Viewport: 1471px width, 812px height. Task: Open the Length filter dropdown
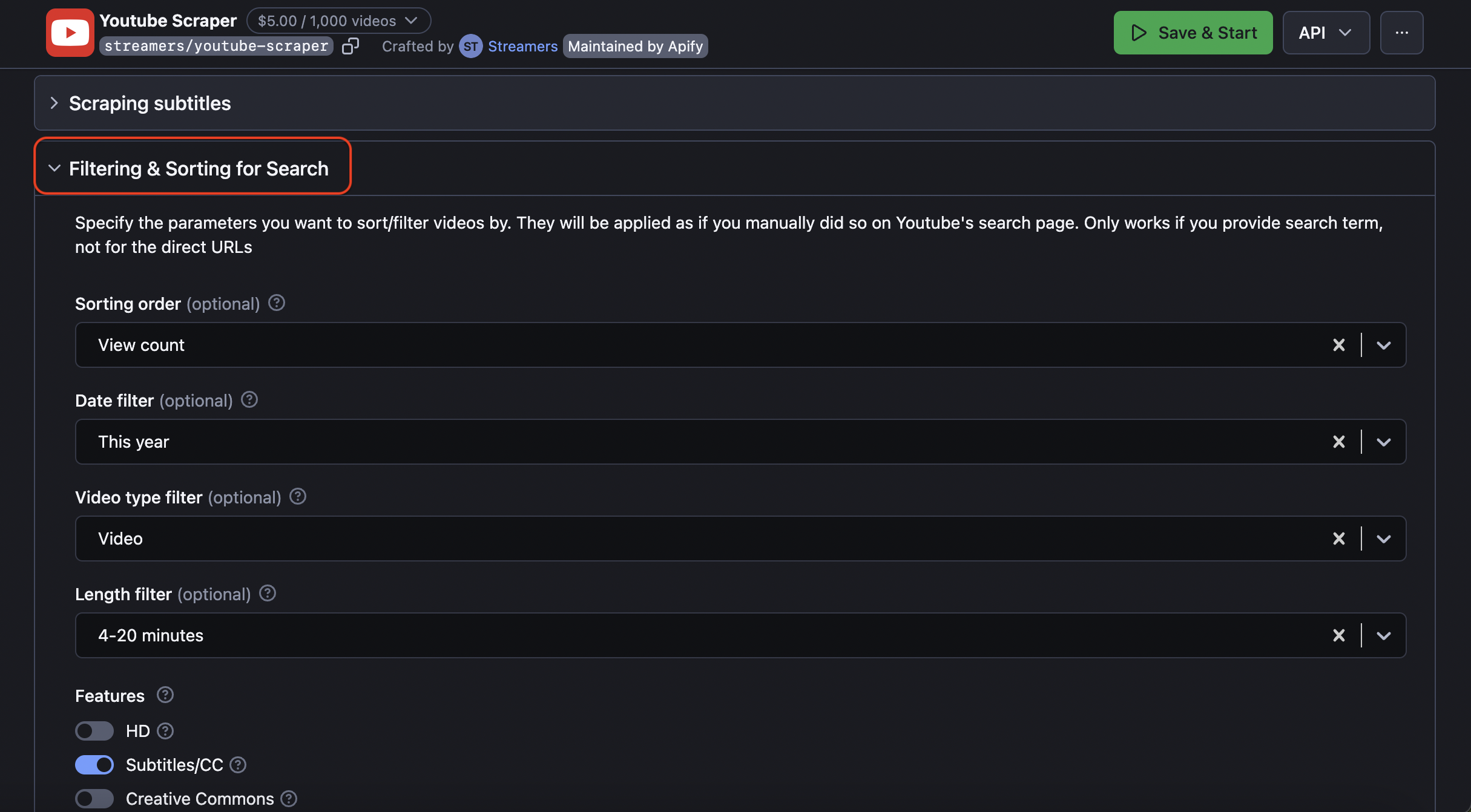click(x=1383, y=635)
